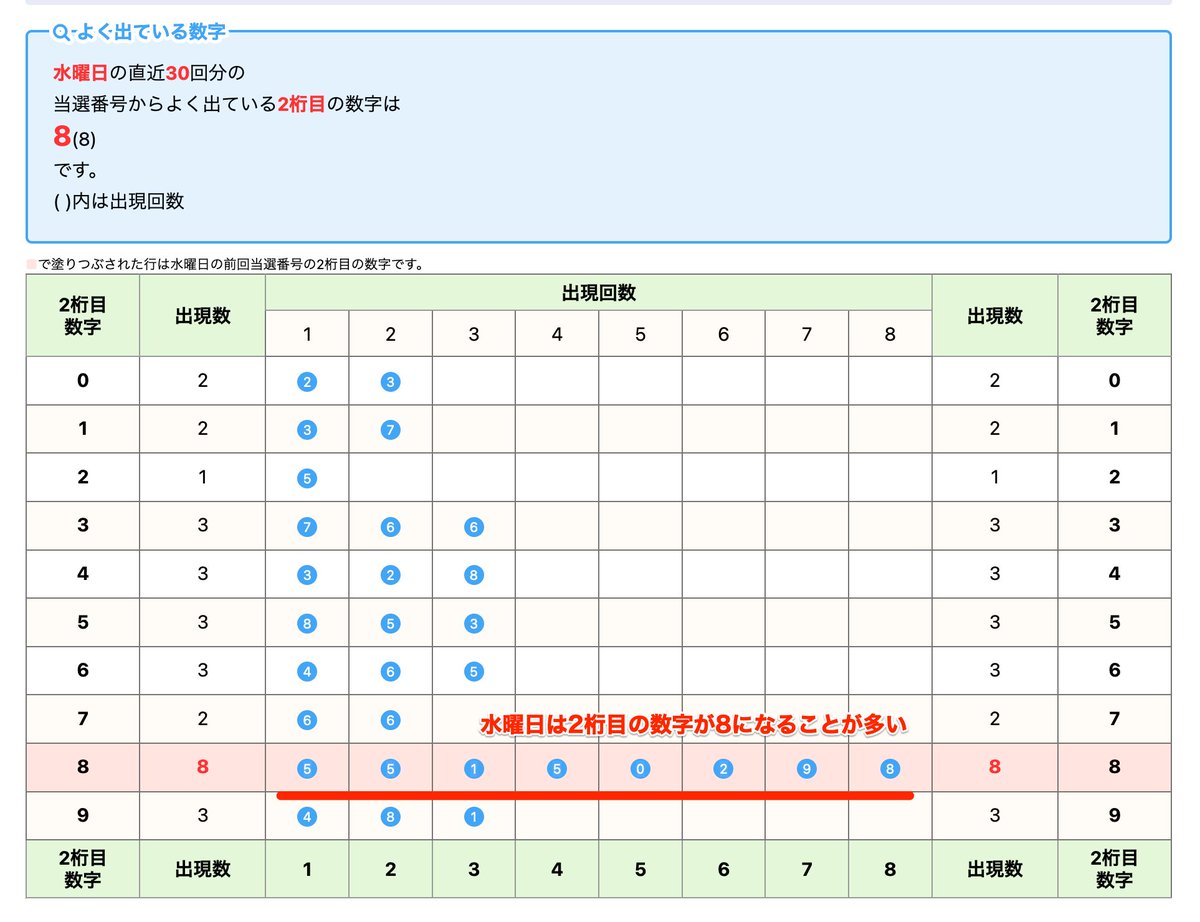Image resolution: width=1200 pixels, height=922 pixels.
Task: Click the top-right 2桁目数字 header cell
Action: click(1114, 316)
